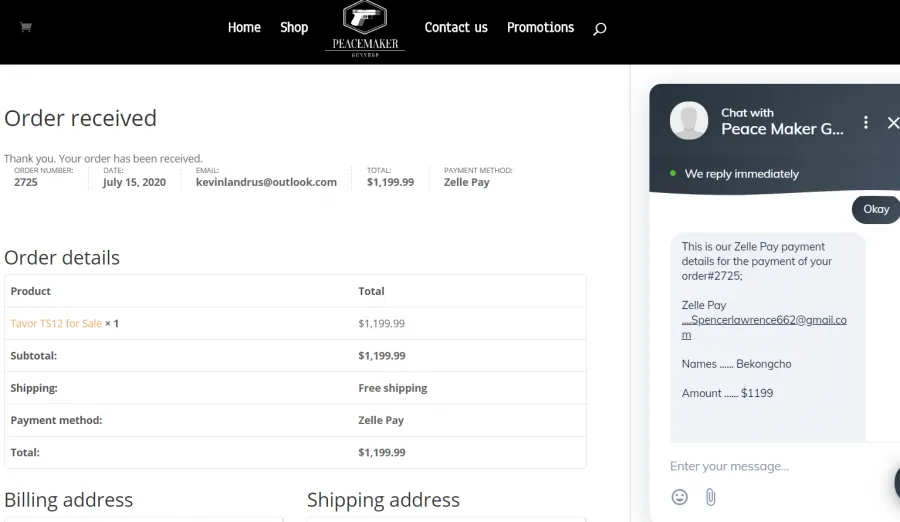
Task: Open the chat options three-dot menu
Action: 866,122
